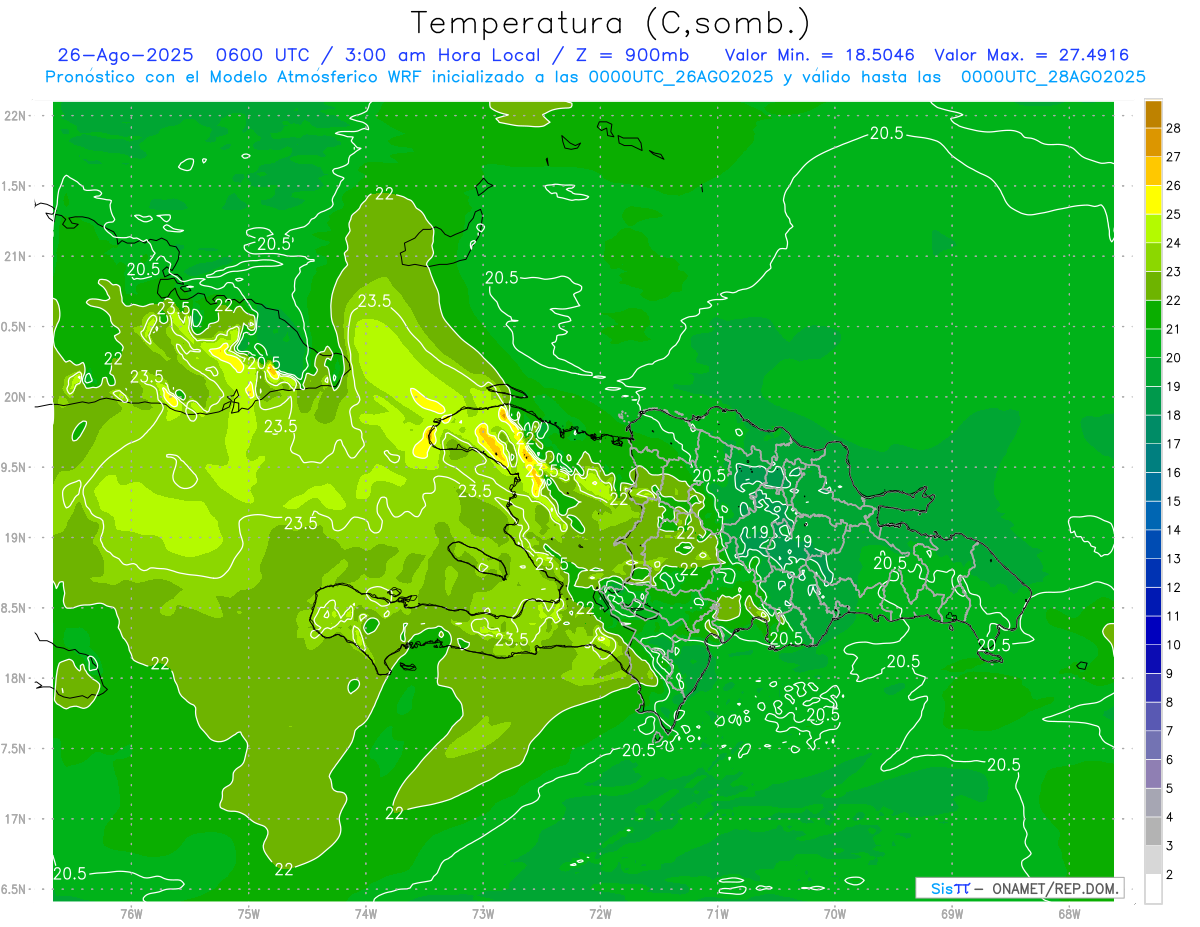Click the '74W' longitude axis label
This screenshot has height=927, width=1200.
coord(366,913)
